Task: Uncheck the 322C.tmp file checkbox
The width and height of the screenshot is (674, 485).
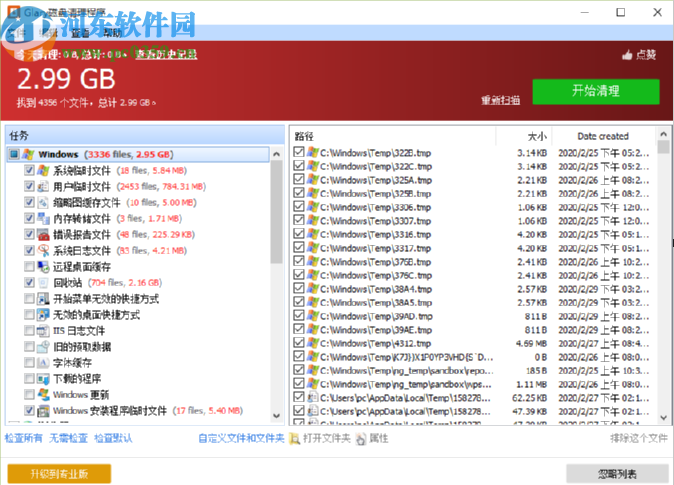Action: pos(299,166)
